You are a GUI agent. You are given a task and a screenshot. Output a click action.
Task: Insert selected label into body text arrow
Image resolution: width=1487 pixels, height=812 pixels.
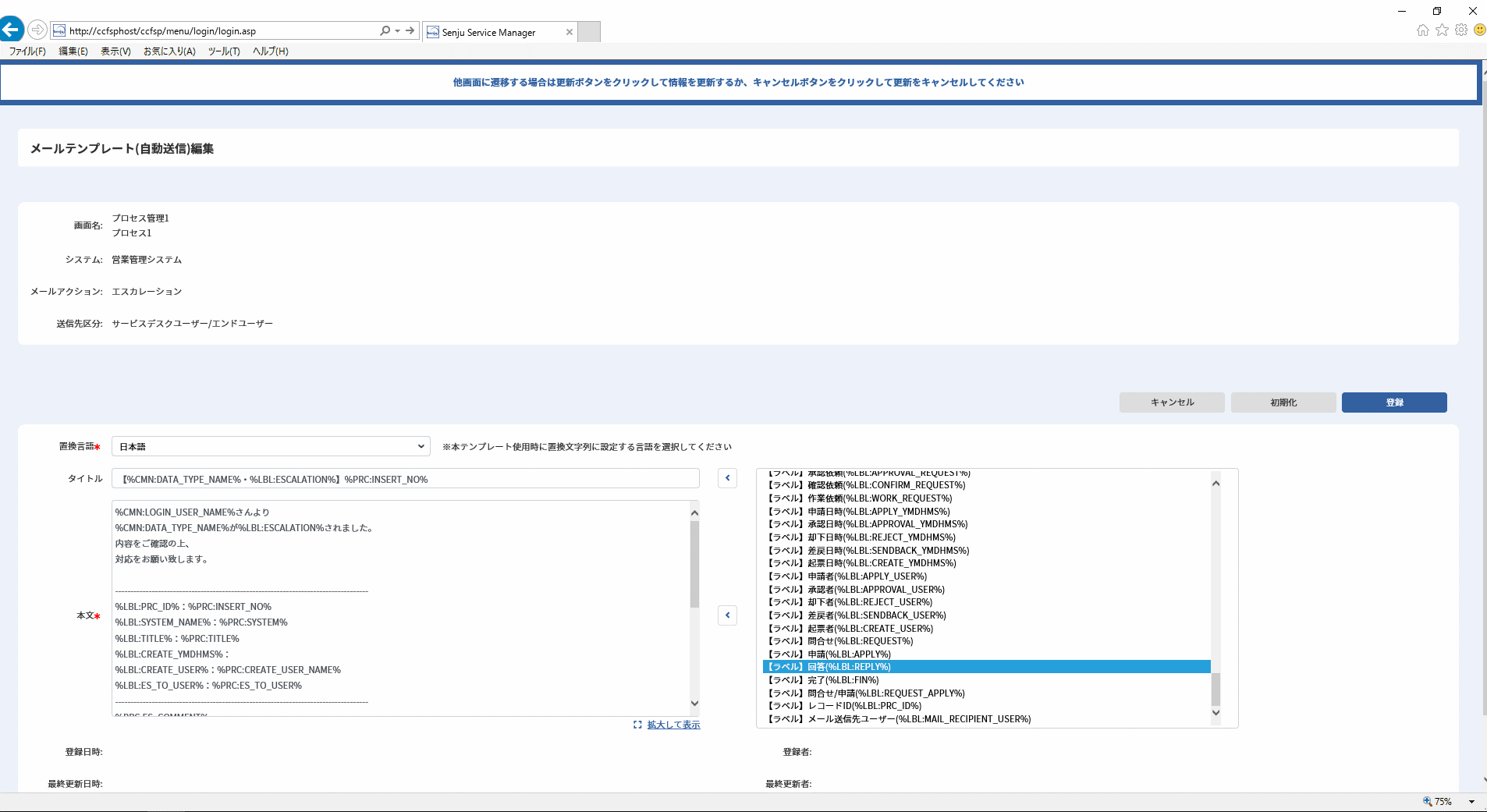point(727,615)
